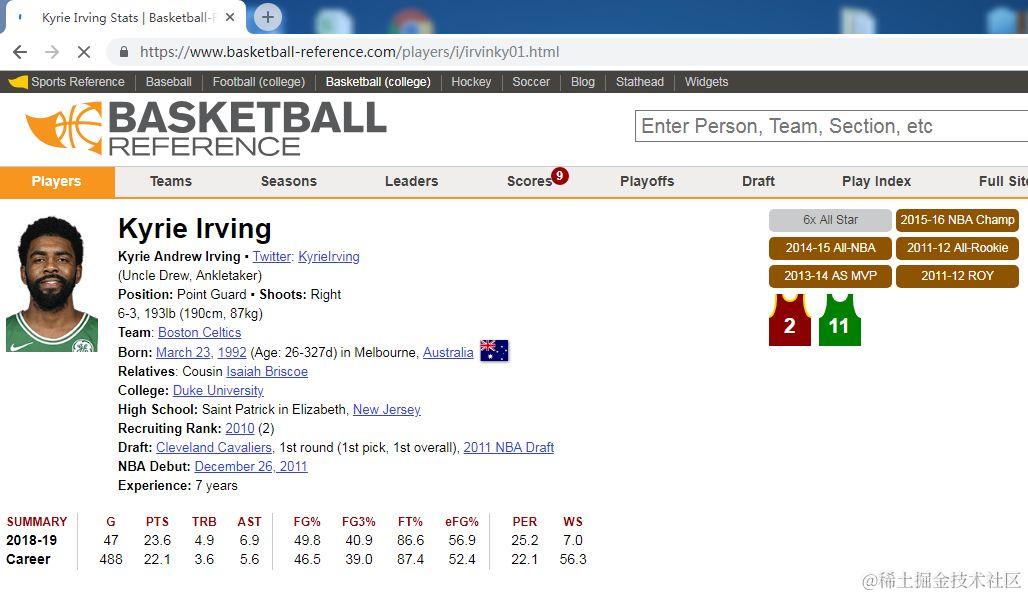Viewport: 1028px width, 597px height.
Task: Open the Playoffs navigation tab
Action: [x=647, y=182]
